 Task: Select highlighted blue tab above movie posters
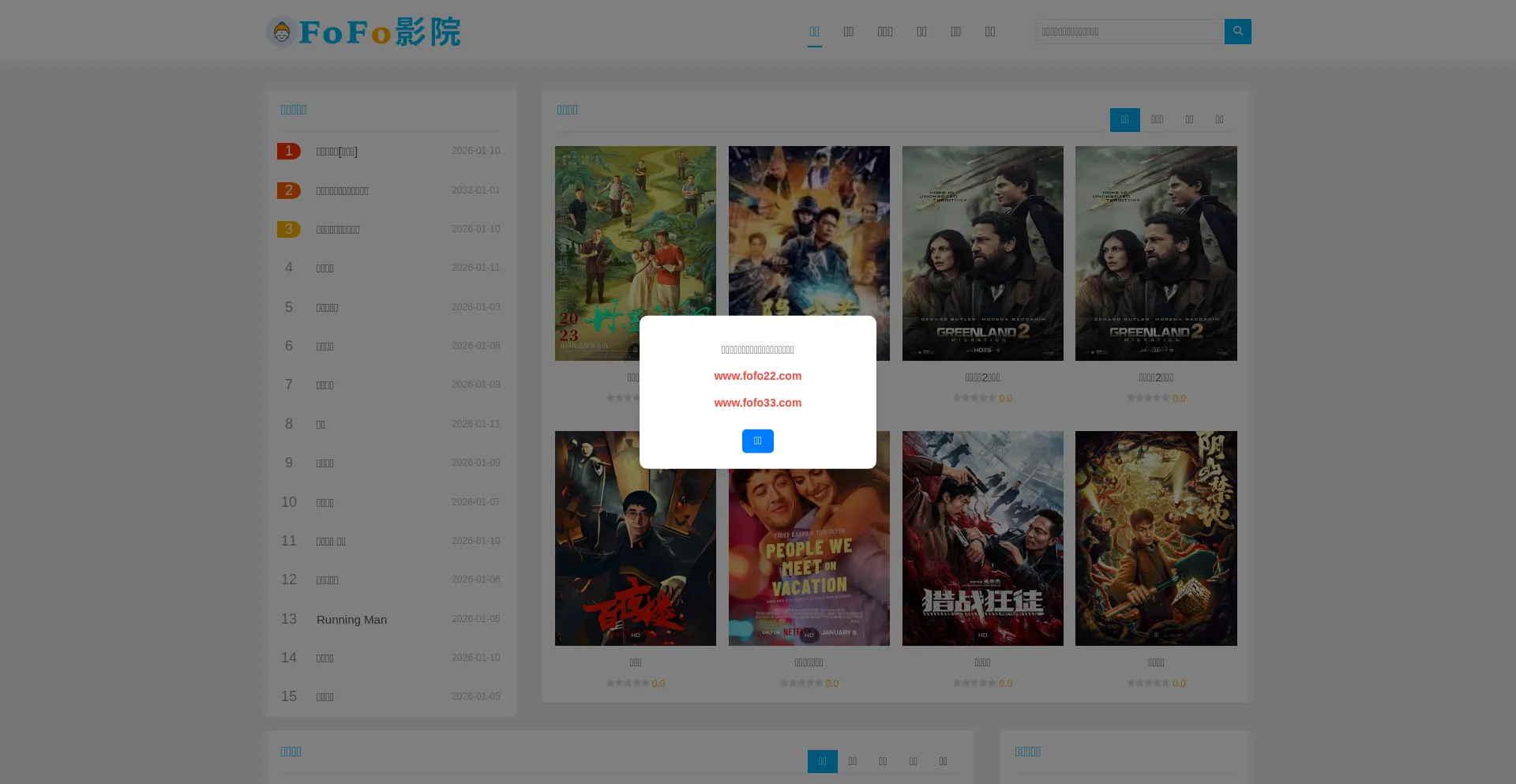pyautogui.click(x=1124, y=120)
